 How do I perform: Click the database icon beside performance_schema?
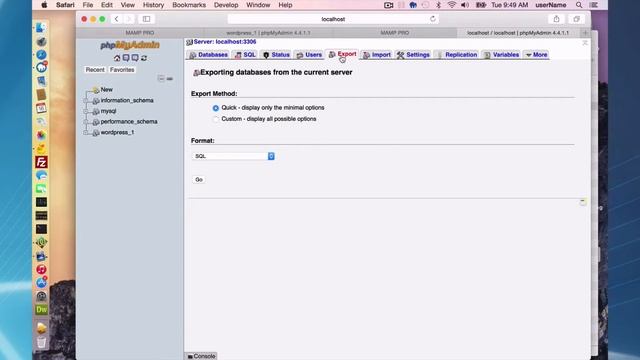point(96,122)
